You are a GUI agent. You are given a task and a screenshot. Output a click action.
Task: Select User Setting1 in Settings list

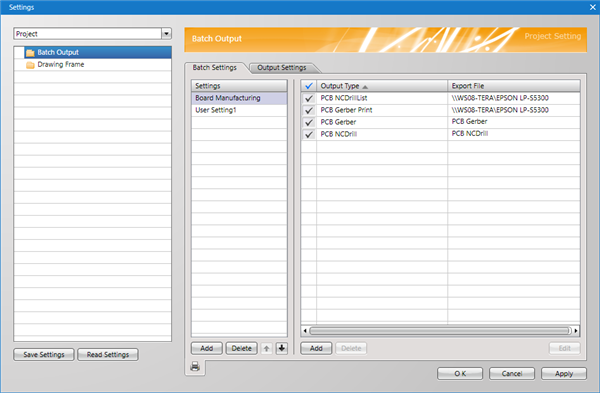point(239,110)
